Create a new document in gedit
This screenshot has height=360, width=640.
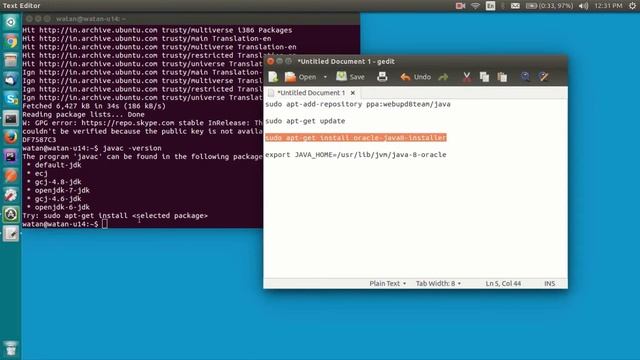[273, 77]
